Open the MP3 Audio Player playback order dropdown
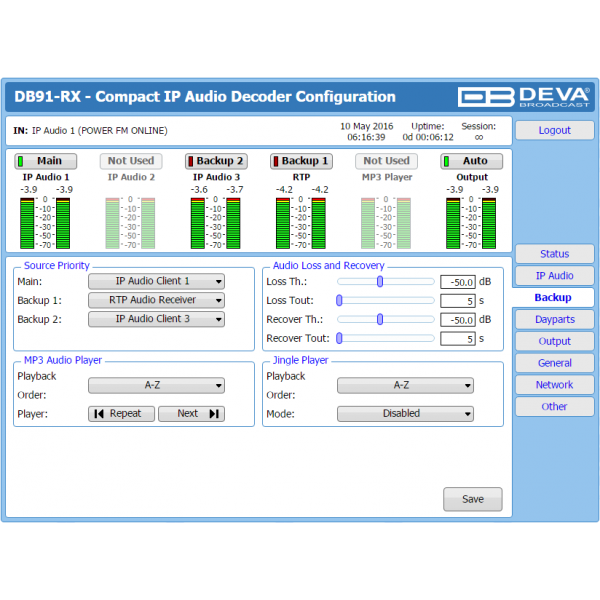600x600 pixels. pos(156,385)
